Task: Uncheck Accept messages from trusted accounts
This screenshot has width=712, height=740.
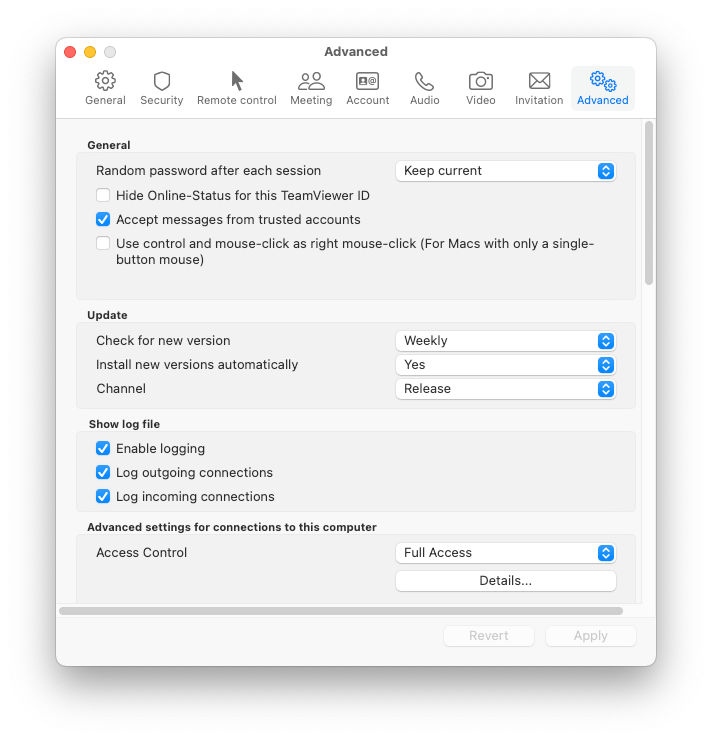Action: click(x=103, y=219)
